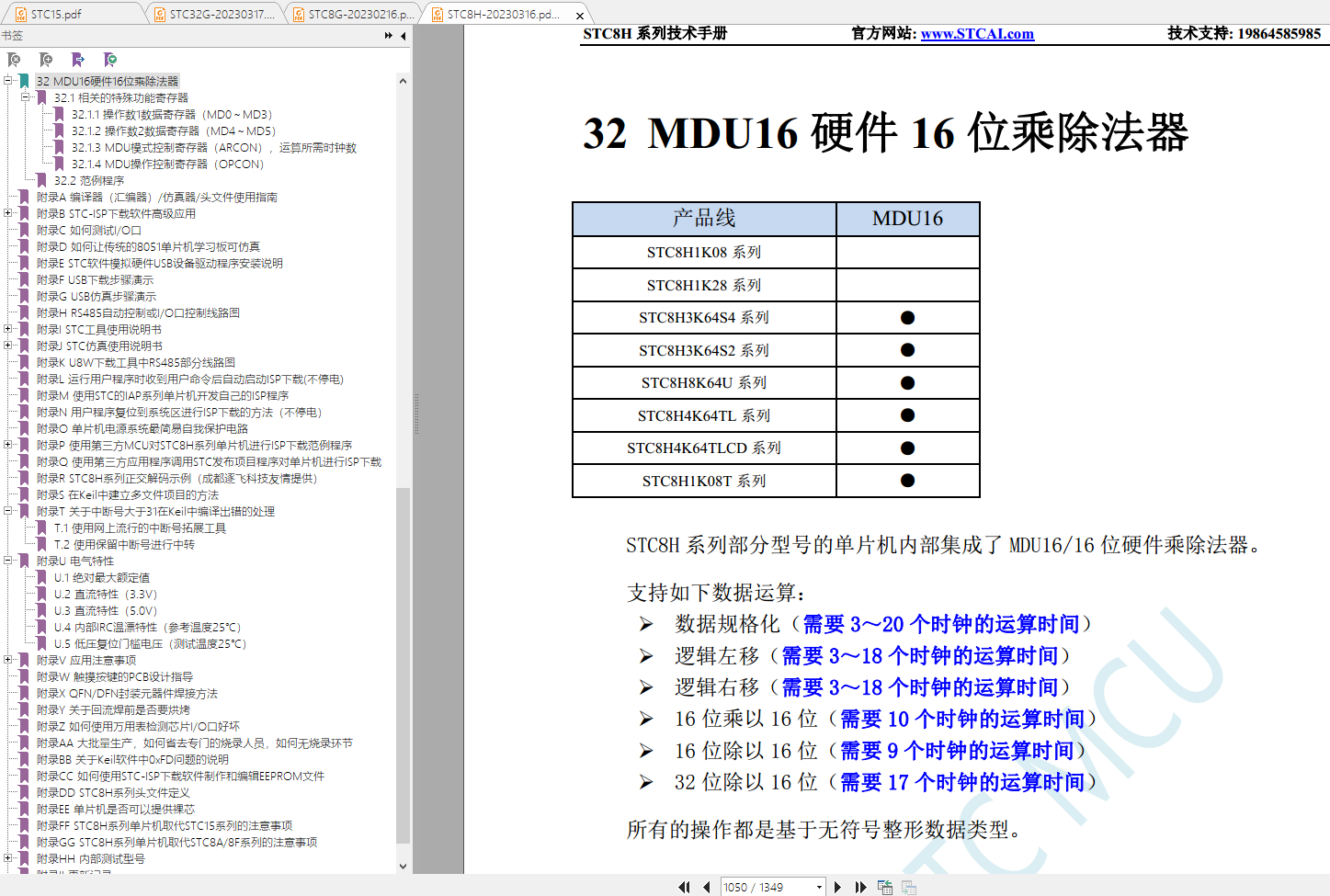The image size is (1330, 896).
Task: Expand the 附录I STC工具使用说明书 node
Action: click(x=8, y=329)
